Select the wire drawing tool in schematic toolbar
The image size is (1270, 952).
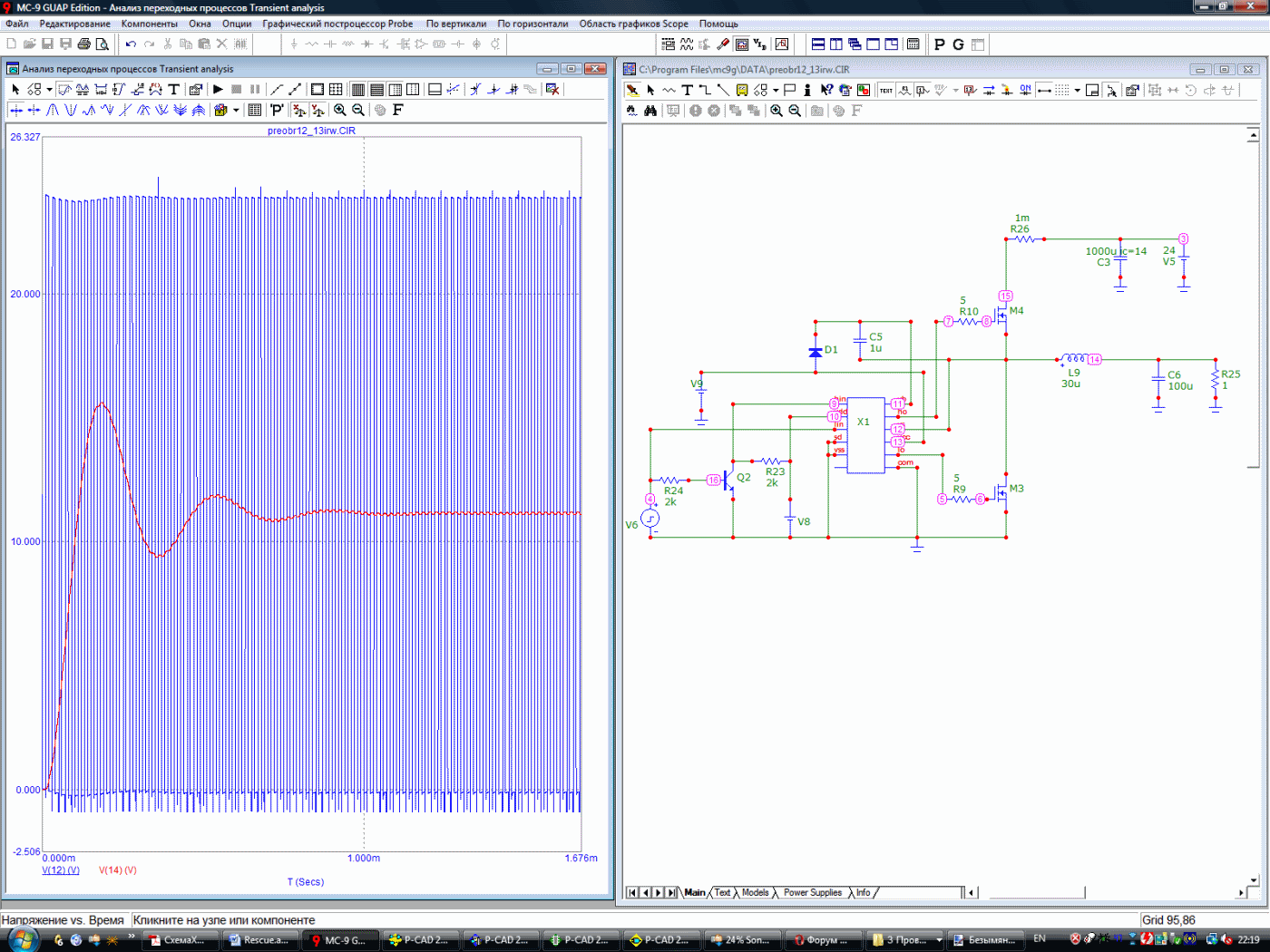coord(705,90)
